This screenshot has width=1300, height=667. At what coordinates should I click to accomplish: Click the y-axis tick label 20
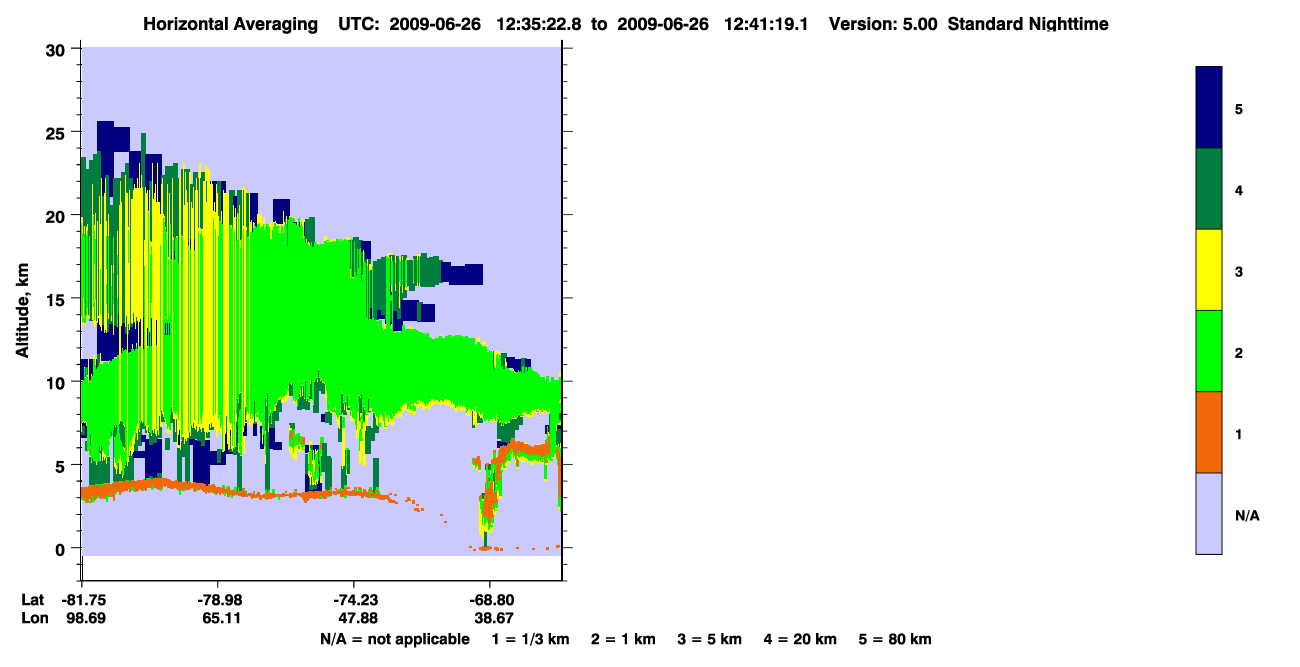pos(55,216)
